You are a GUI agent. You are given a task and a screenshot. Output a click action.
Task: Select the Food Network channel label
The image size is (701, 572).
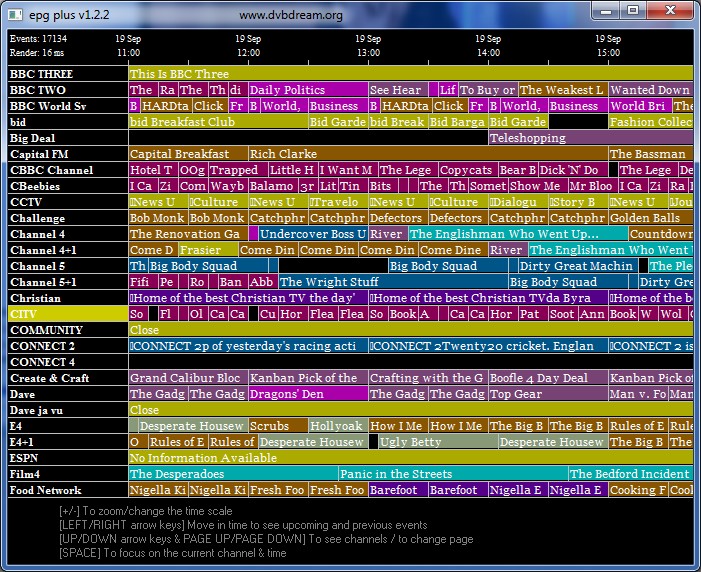click(x=68, y=490)
